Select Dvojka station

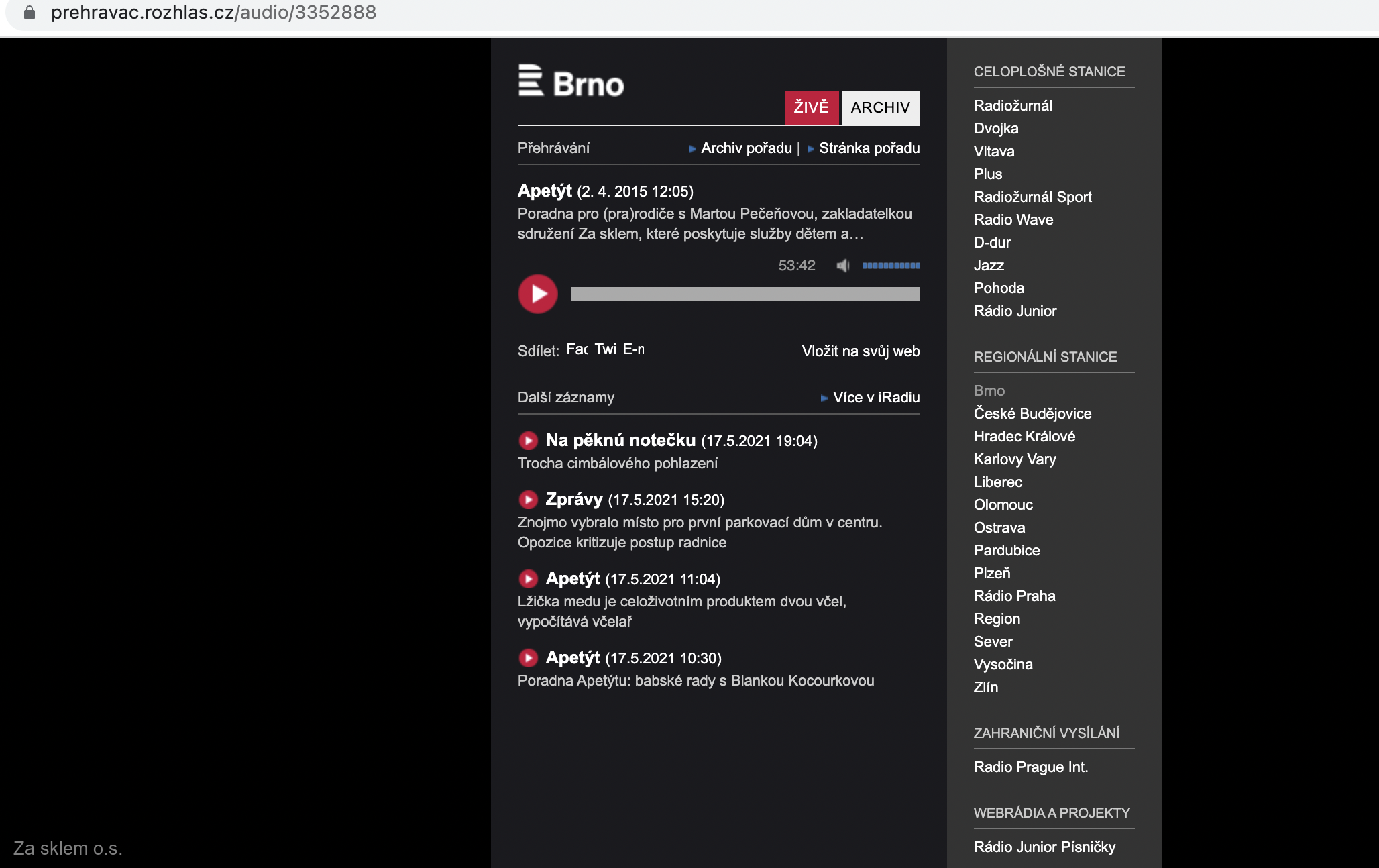coord(996,129)
